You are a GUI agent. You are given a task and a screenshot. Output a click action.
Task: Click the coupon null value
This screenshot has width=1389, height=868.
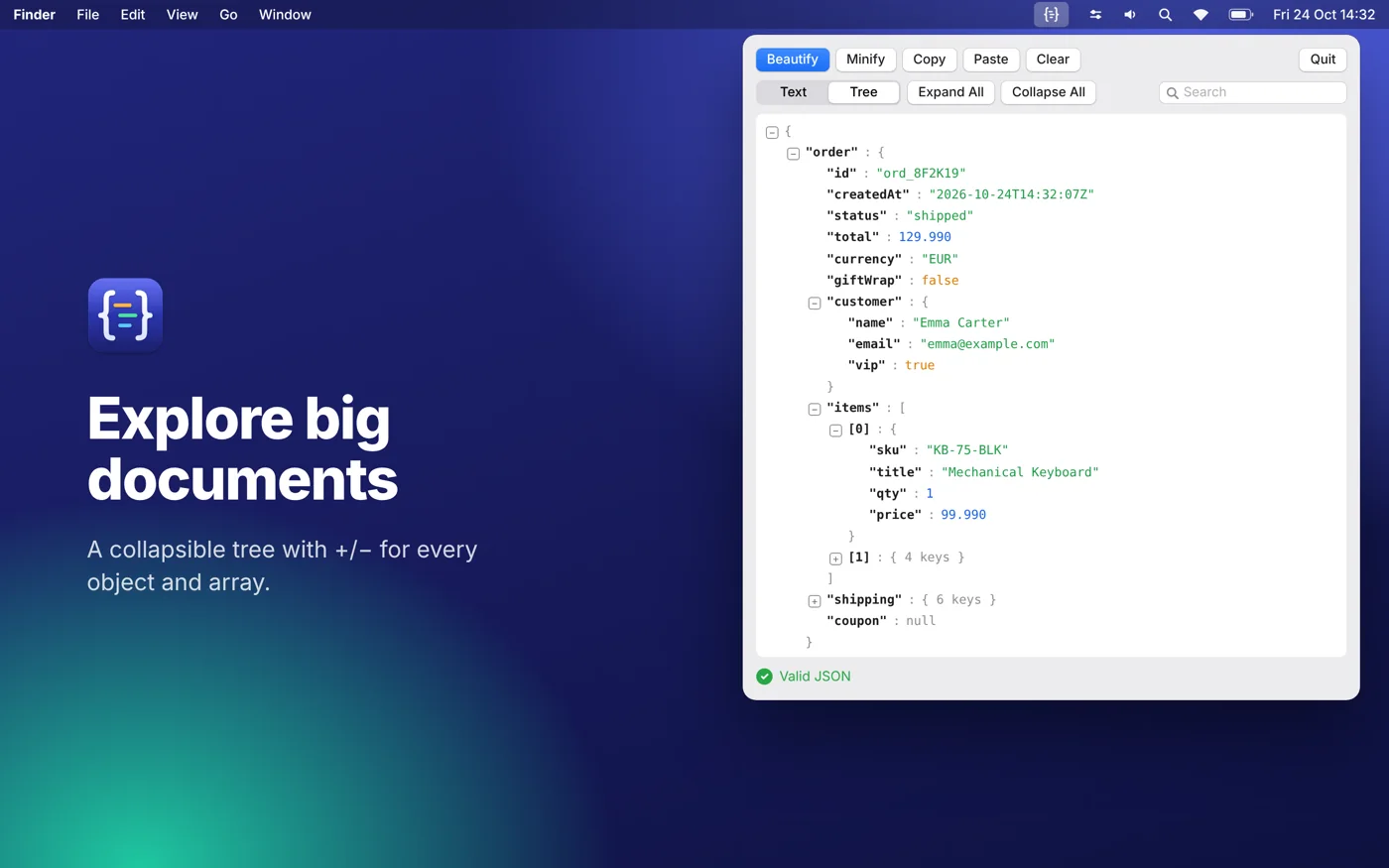(921, 621)
